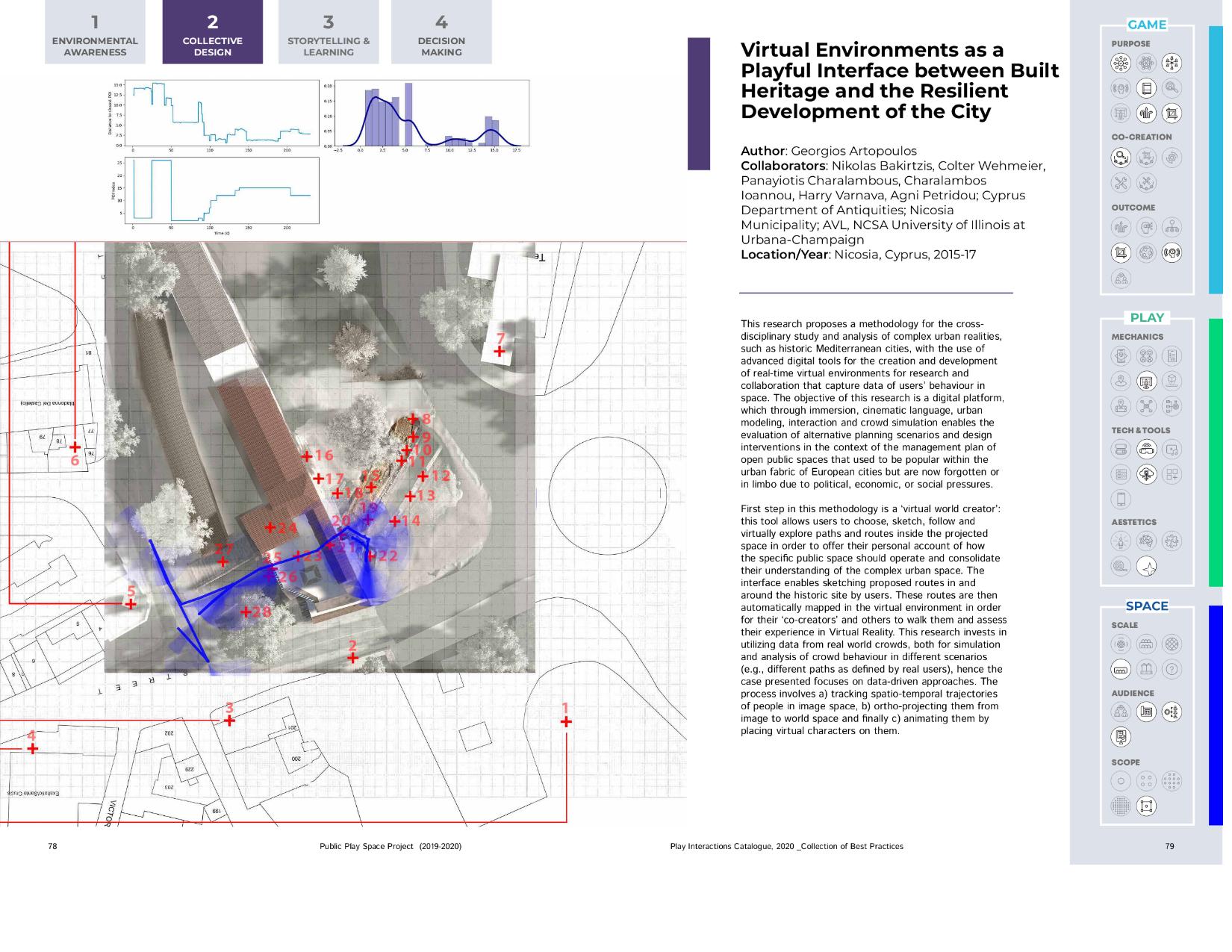Click the blueprint plan icon under Audience
Image resolution: width=1232 pixels, height=952 pixels.
click(1146, 712)
